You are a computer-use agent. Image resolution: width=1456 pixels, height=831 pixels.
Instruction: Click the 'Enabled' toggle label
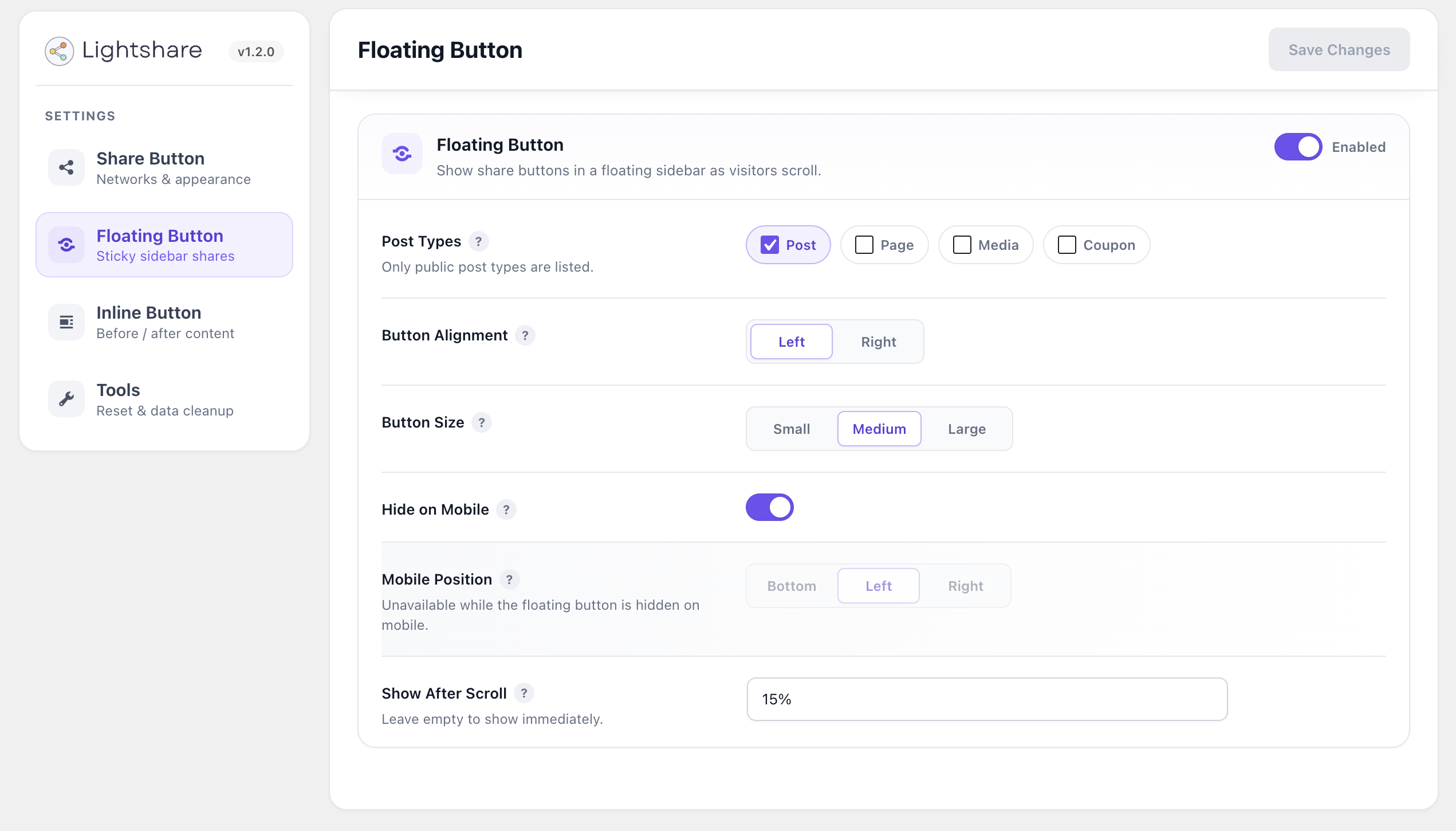click(1359, 147)
